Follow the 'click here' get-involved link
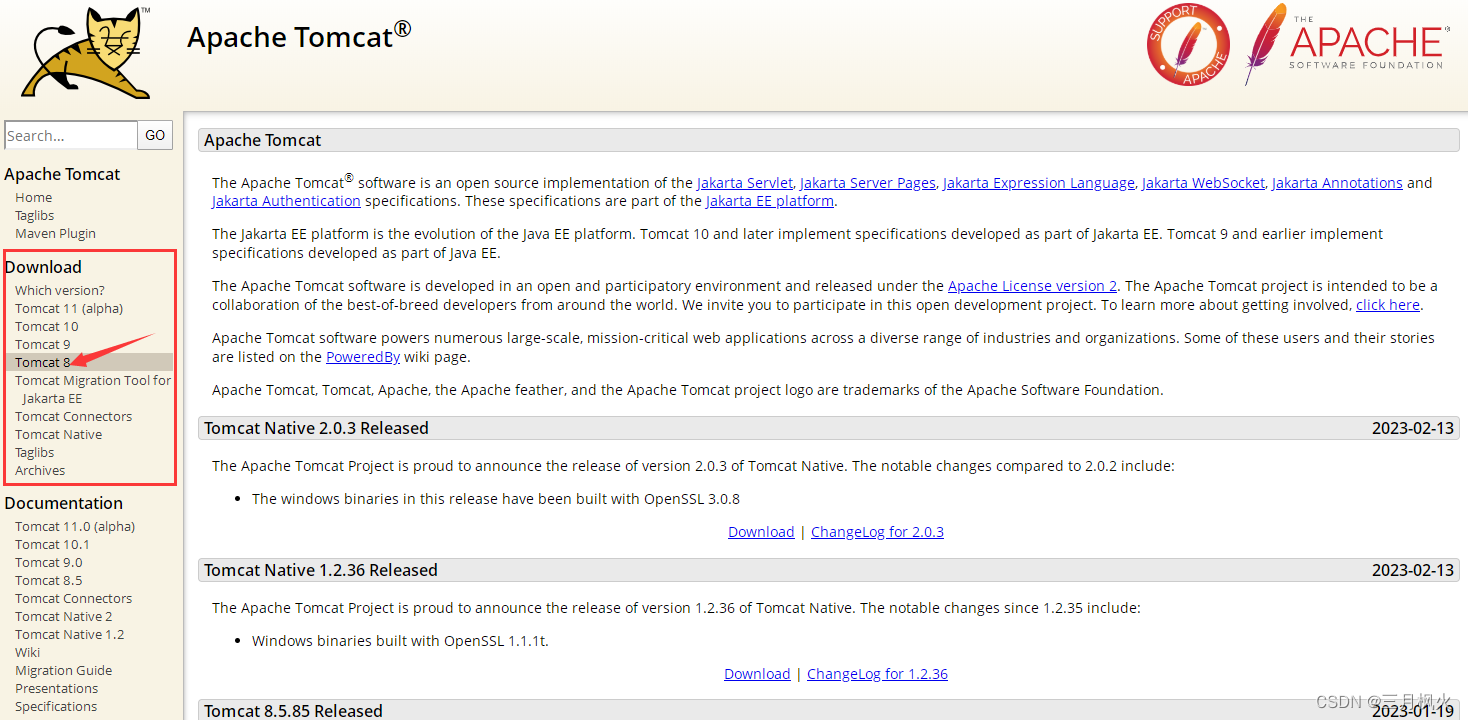The width and height of the screenshot is (1468, 720). coord(1388,305)
